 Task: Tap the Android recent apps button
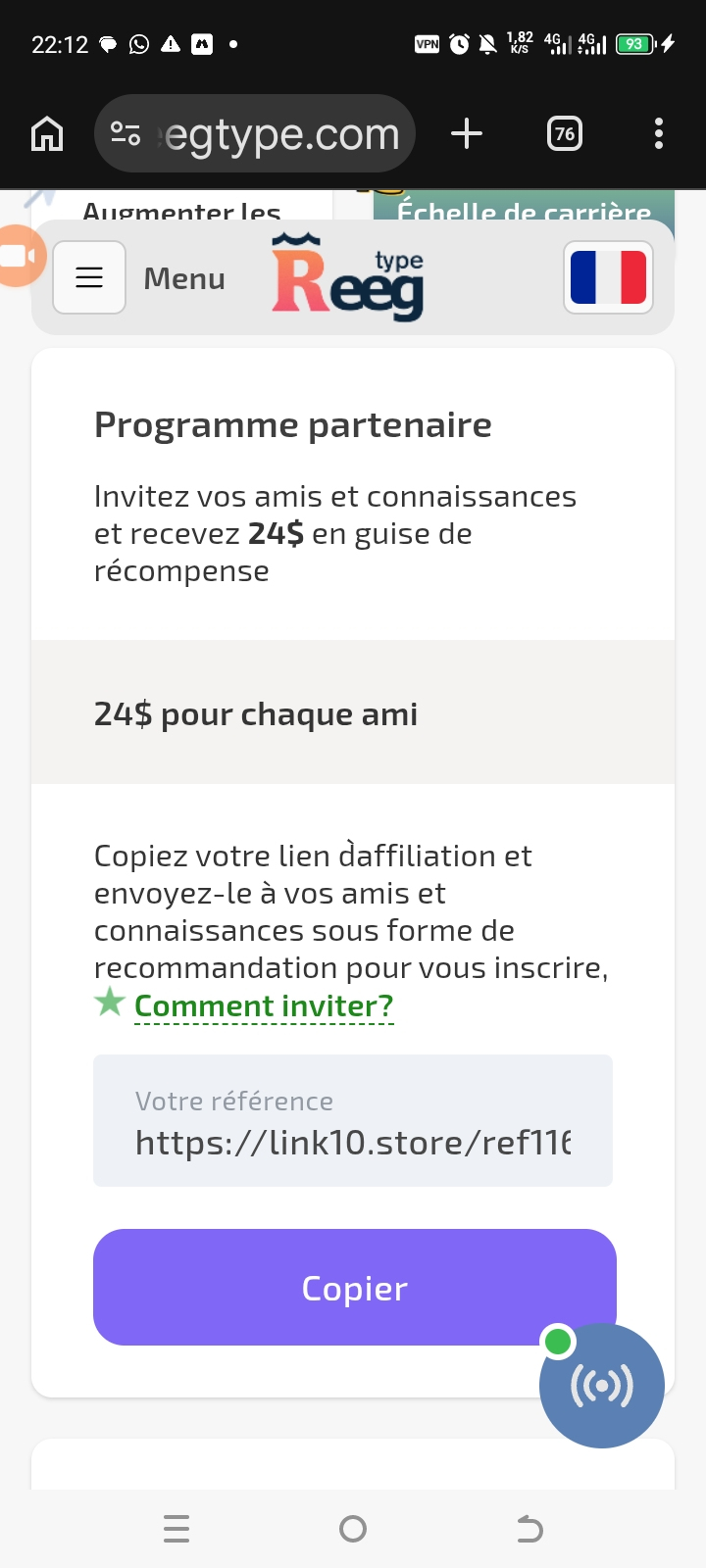tap(176, 1529)
